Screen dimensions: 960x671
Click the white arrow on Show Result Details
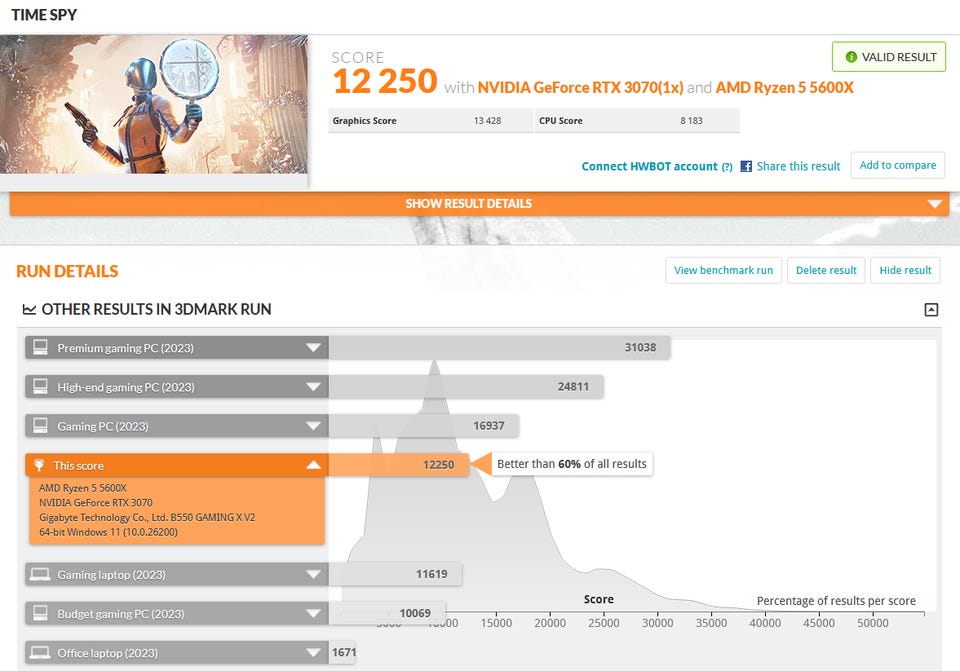click(x=935, y=204)
